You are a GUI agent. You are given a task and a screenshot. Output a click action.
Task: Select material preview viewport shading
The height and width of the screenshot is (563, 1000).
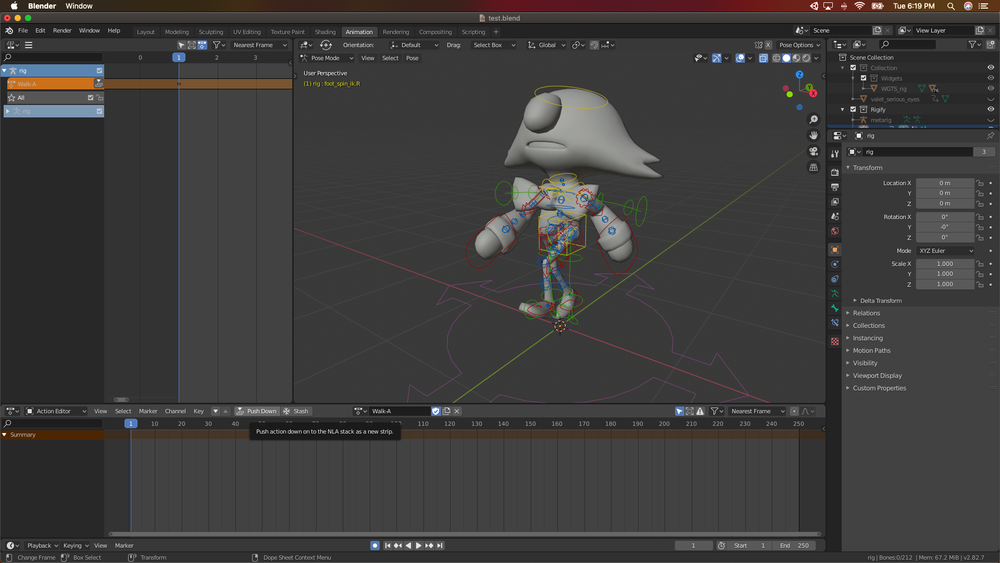(x=796, y=58)
